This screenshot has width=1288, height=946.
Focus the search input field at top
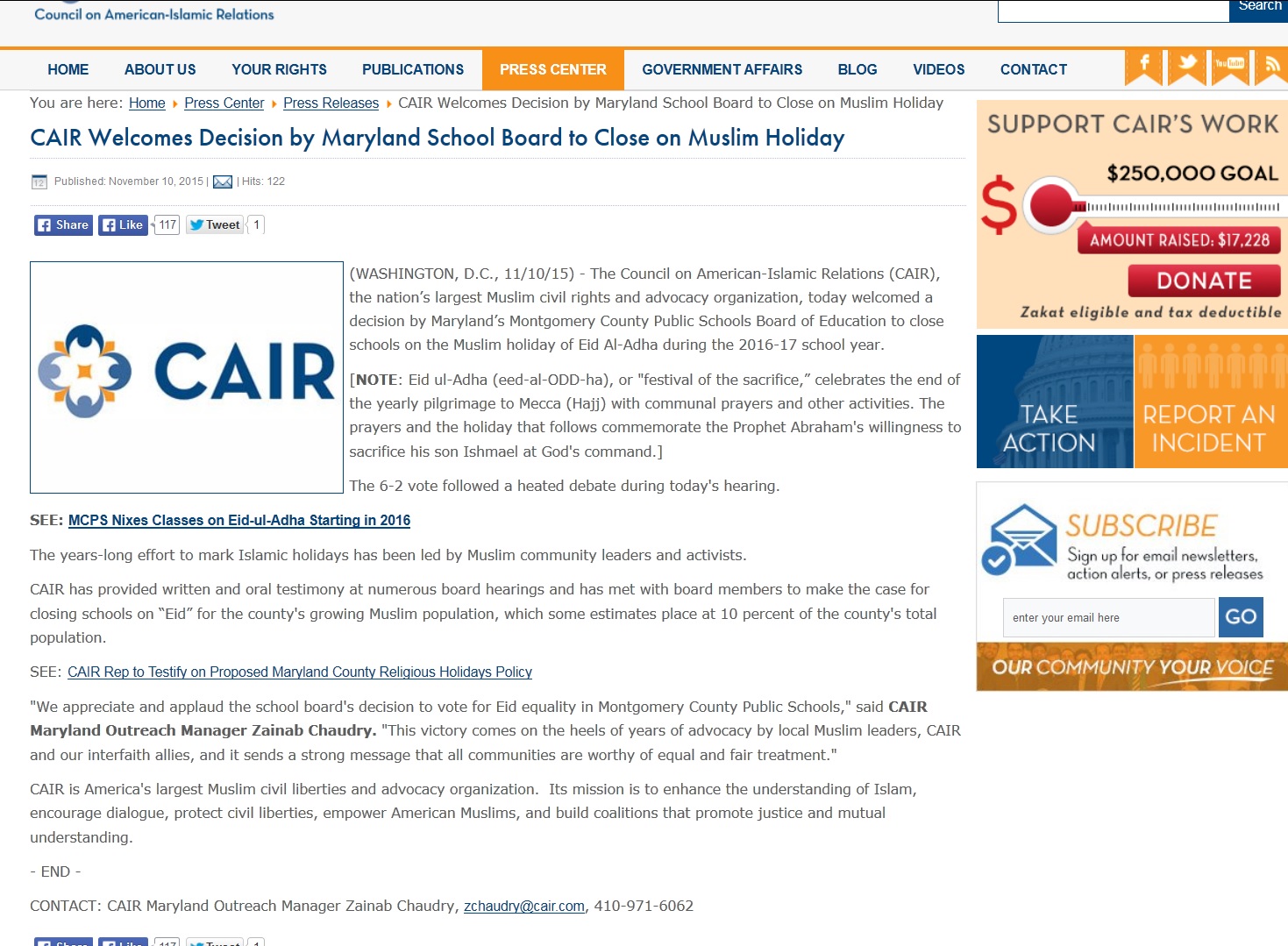(x=1114, y=10)
